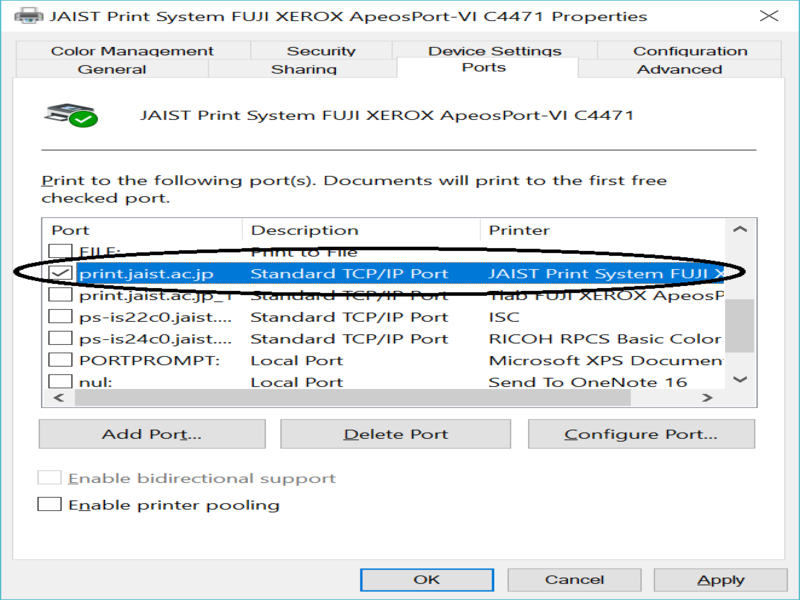Switch to the Advanced tab
800x600 pixels.
pyautogui.click(x=679, y=69)
